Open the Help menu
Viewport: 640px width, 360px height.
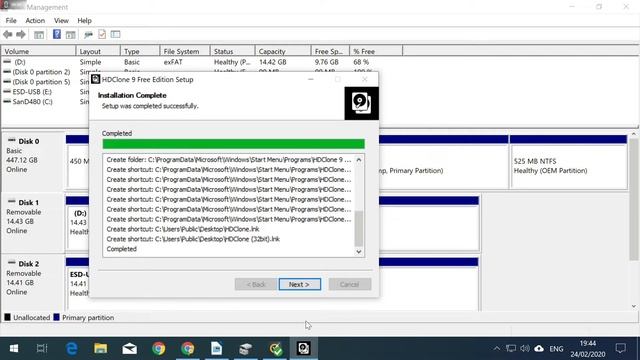(x=84, y=20)
